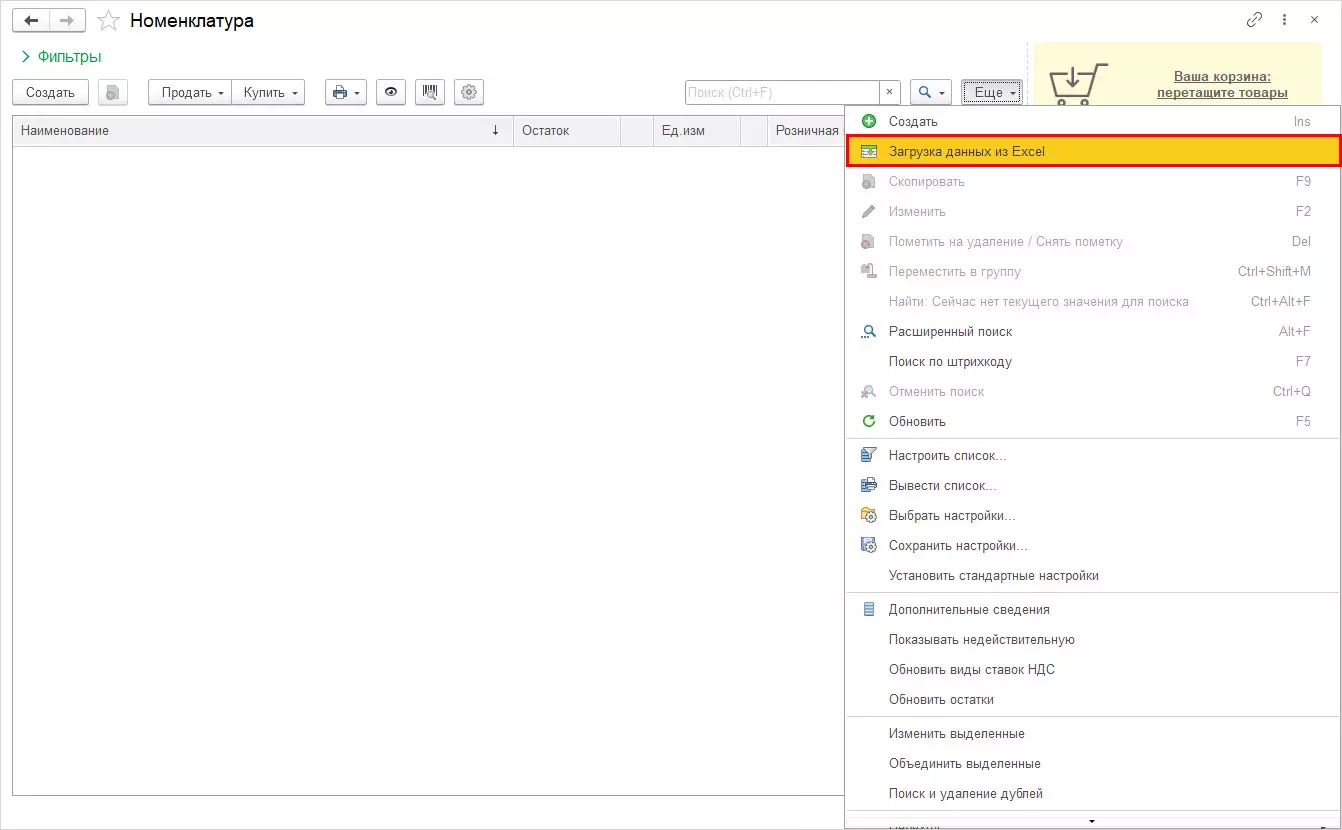Sort by Наименование column header

pyautogui.click(x=65, y=130)
